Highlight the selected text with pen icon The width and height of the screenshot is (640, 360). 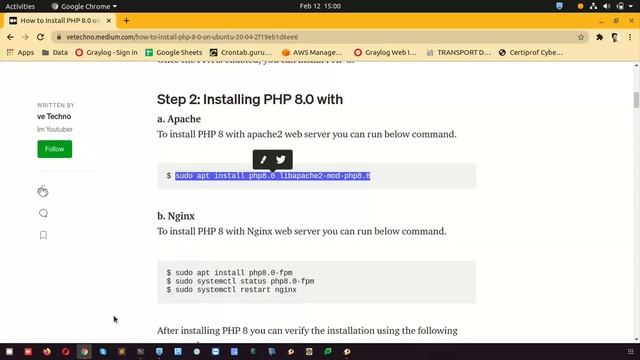pyautogui.click(x=263, y=160)
